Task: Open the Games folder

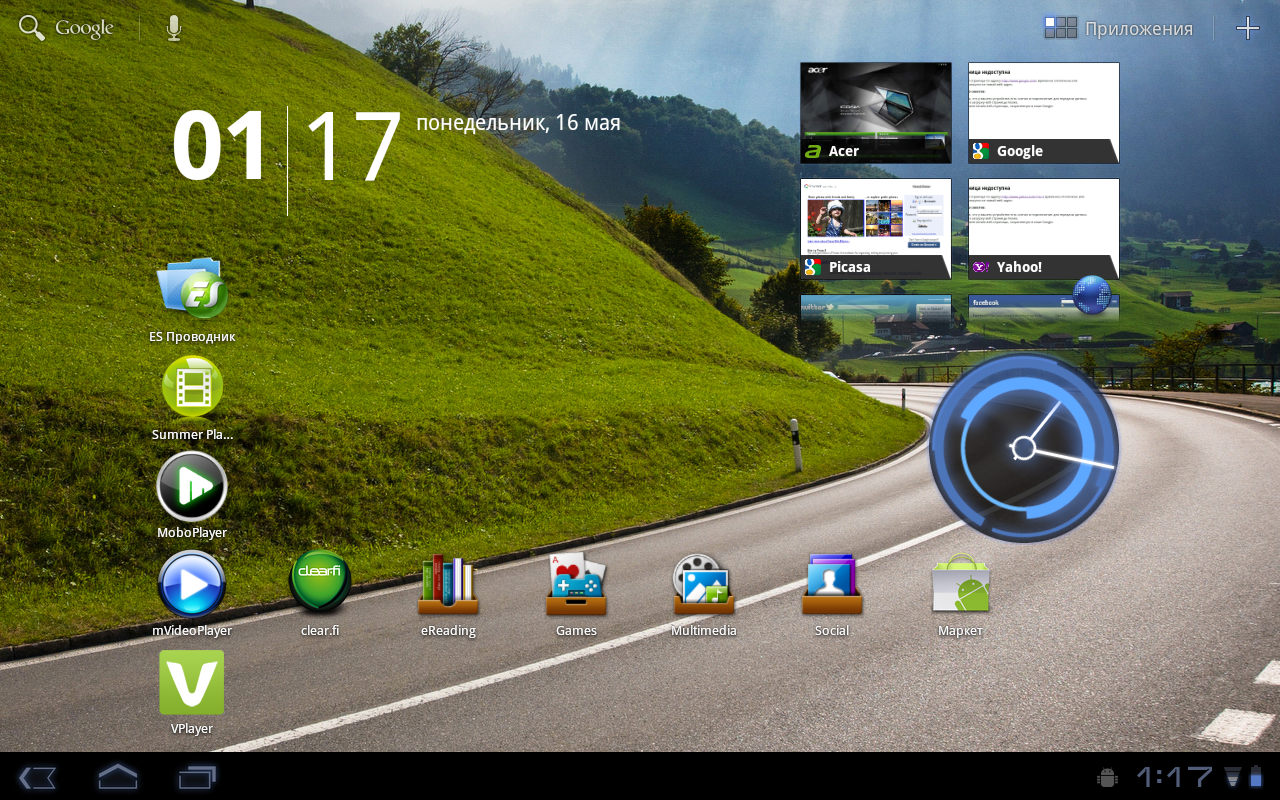Action: (576, 585)
